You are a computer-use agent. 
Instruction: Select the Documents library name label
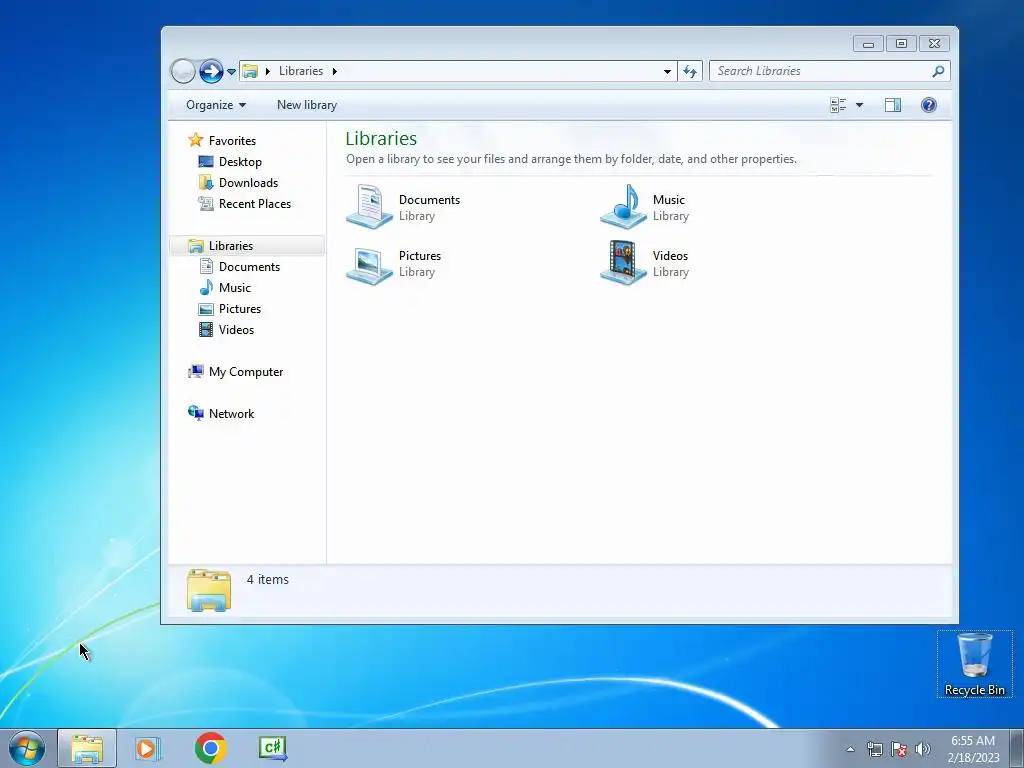[x=429, y=200]
